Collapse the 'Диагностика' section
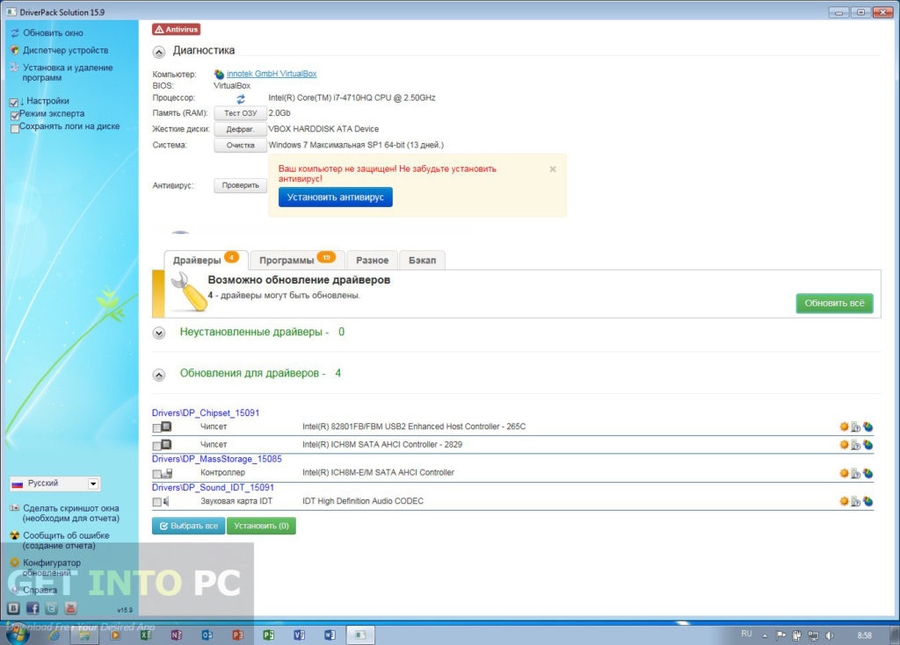This screenshot has width=900, height=645. click(158, 50)
